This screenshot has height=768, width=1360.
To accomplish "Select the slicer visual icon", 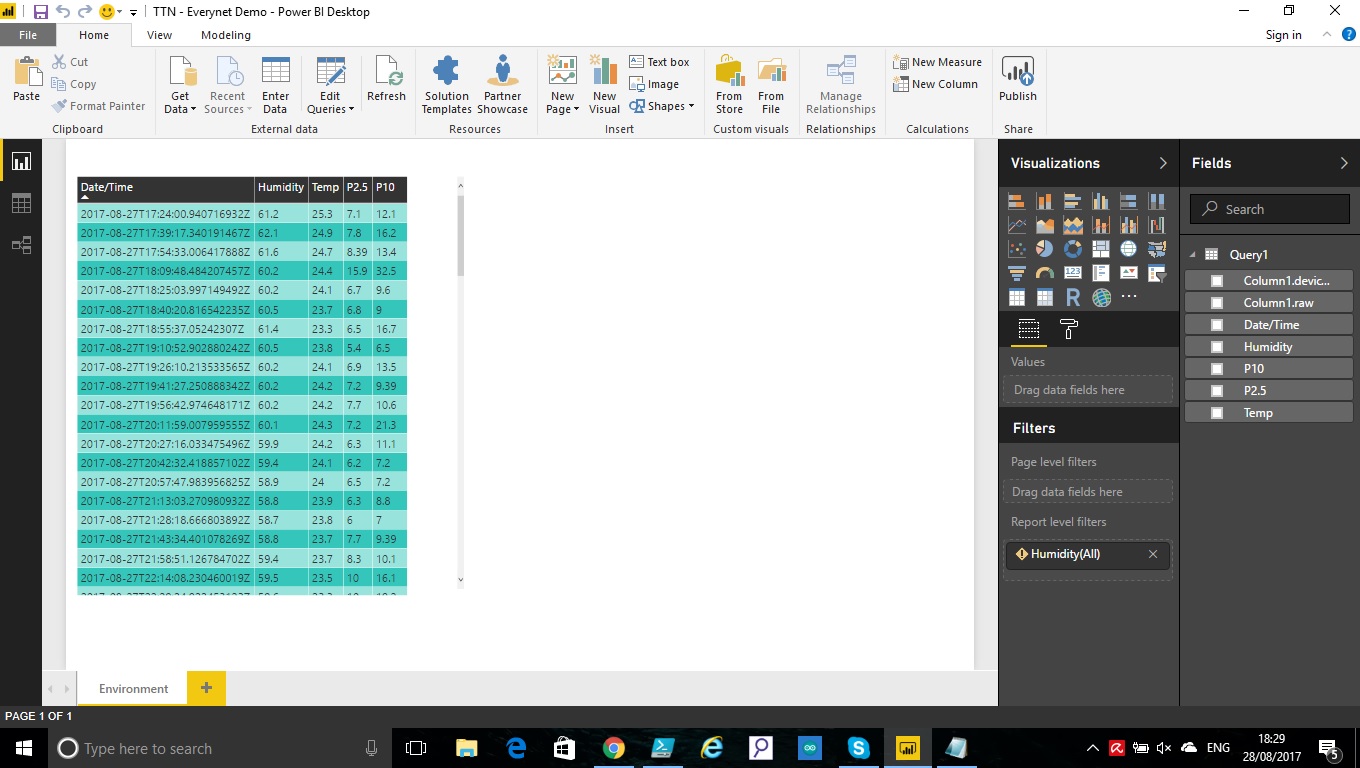I will pyautogui.click(x=1157, y=273).
